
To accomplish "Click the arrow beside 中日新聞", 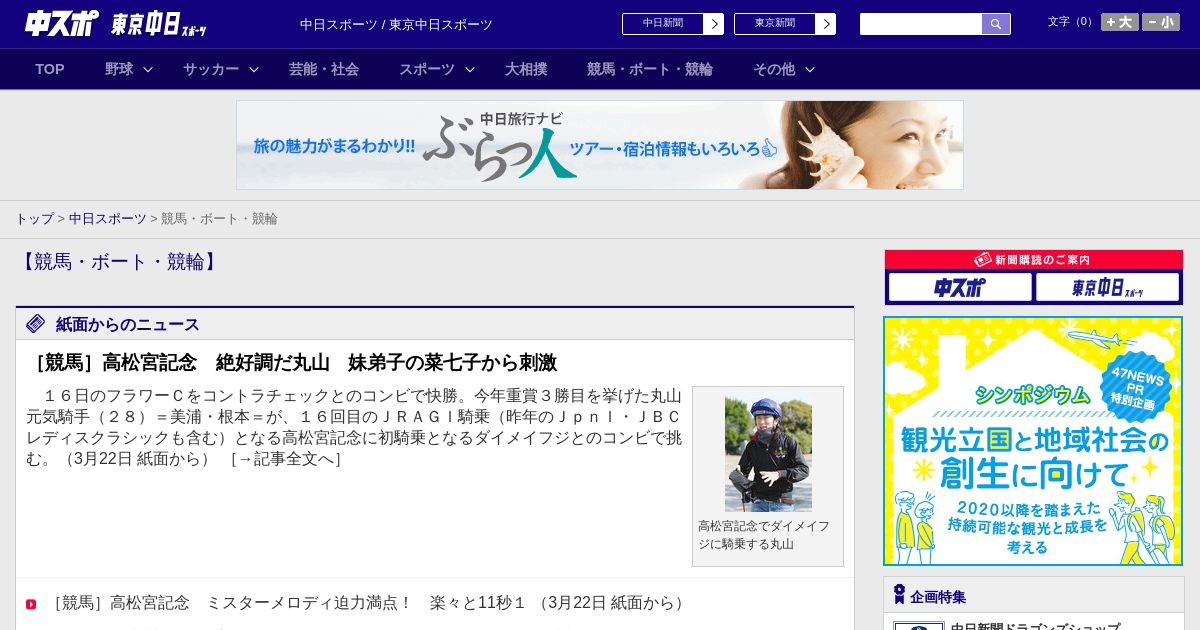I will [x=714, y=24].
